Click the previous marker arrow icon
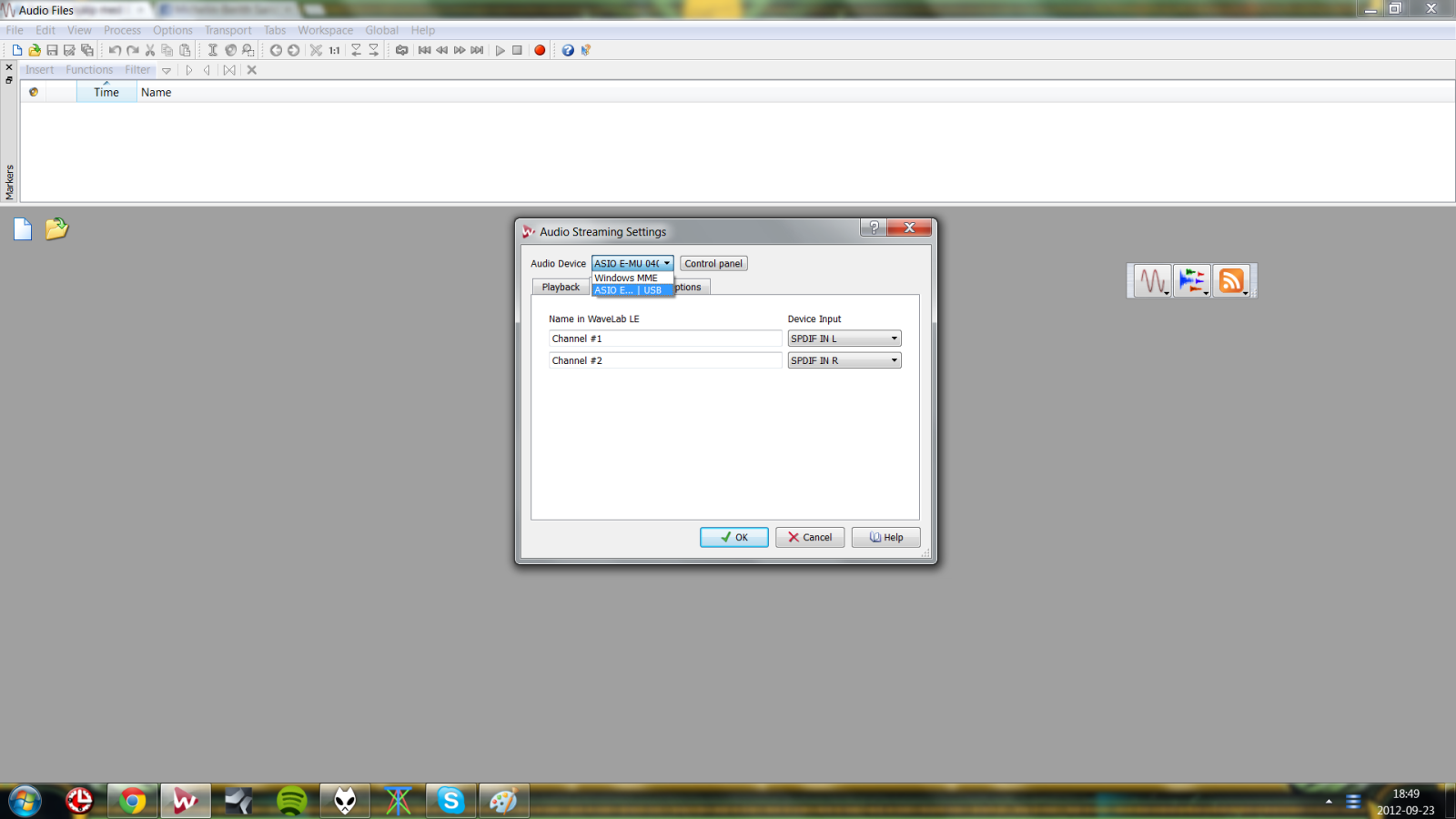 207,70
